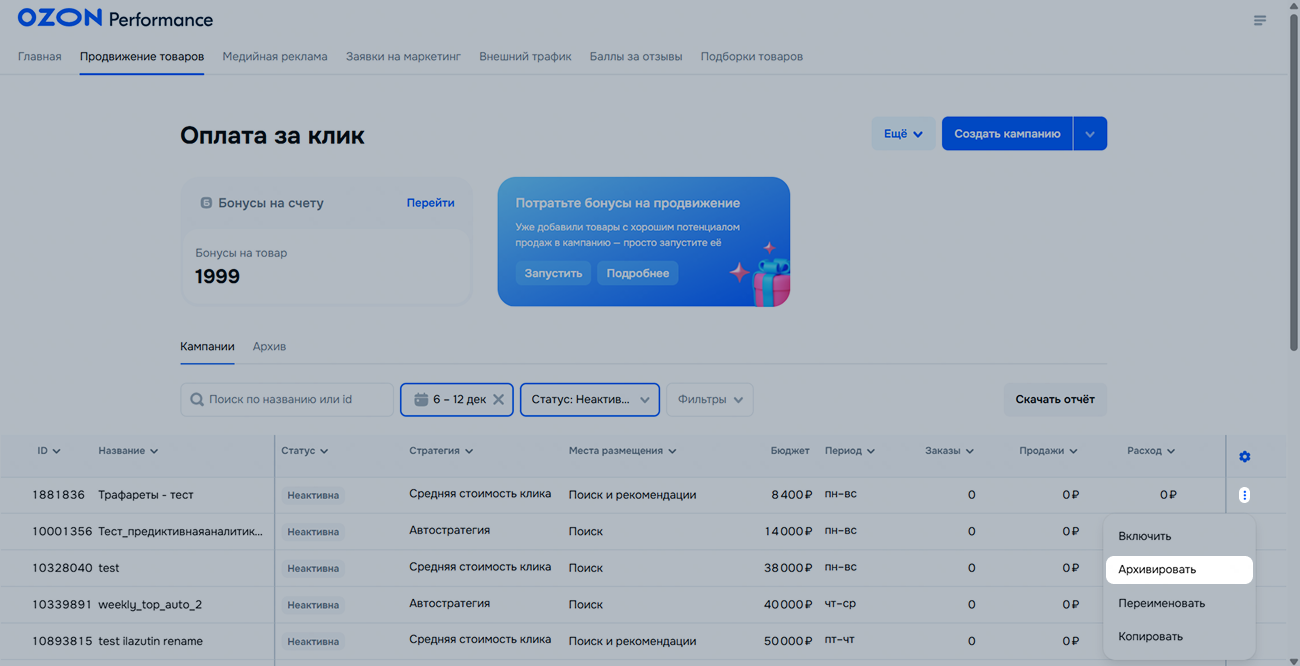Expand arrow next to Создать кампанию
1300x666 pixels.
pos(1090,134)
